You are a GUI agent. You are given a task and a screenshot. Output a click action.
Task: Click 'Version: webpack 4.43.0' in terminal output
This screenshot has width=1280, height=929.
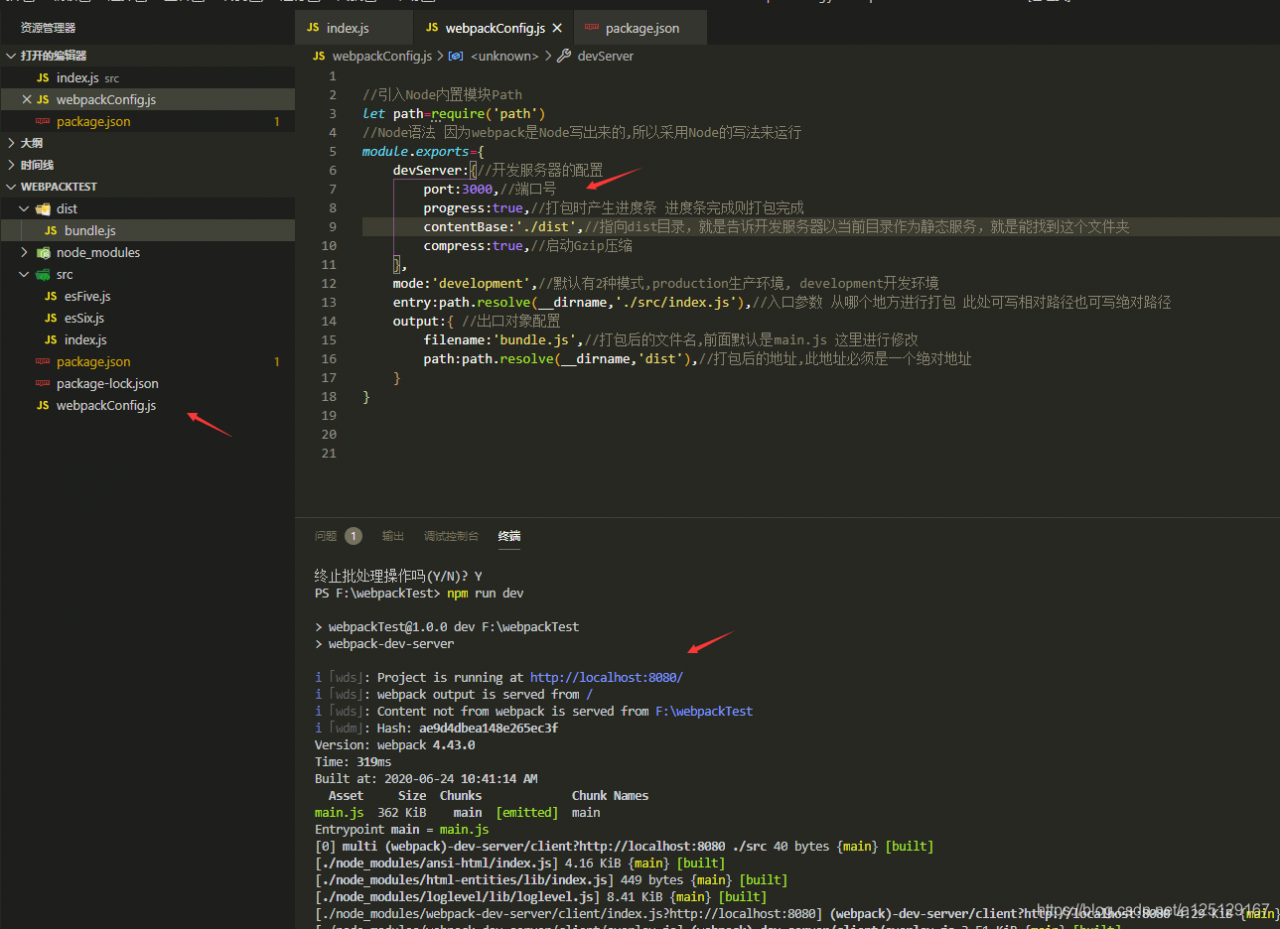395,745
